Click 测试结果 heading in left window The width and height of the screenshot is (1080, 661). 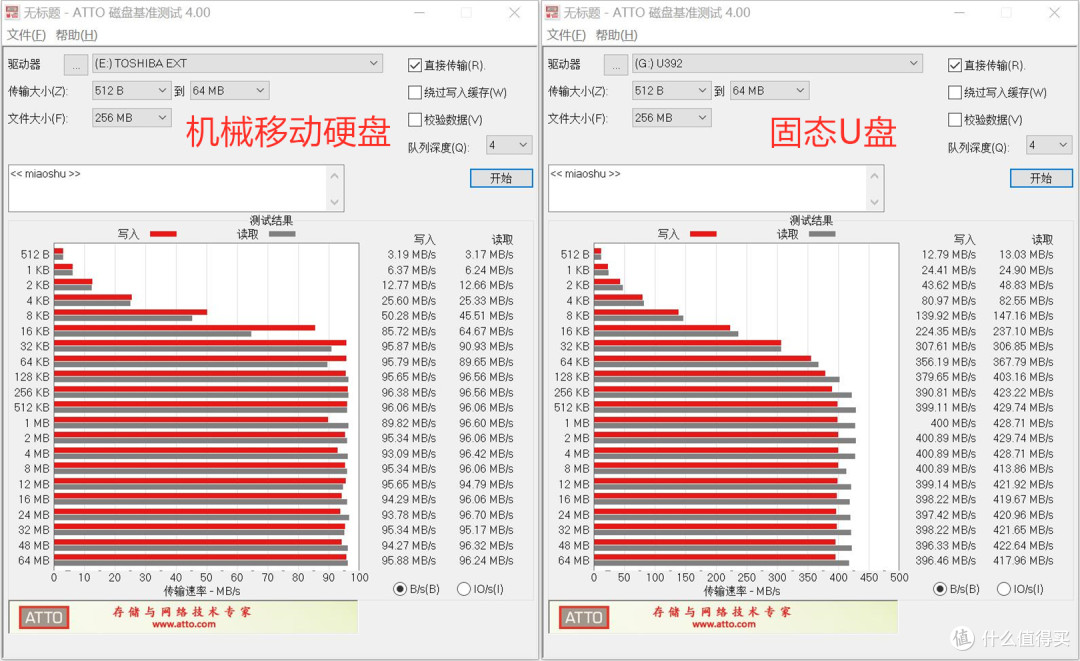[x=271, y=220]
